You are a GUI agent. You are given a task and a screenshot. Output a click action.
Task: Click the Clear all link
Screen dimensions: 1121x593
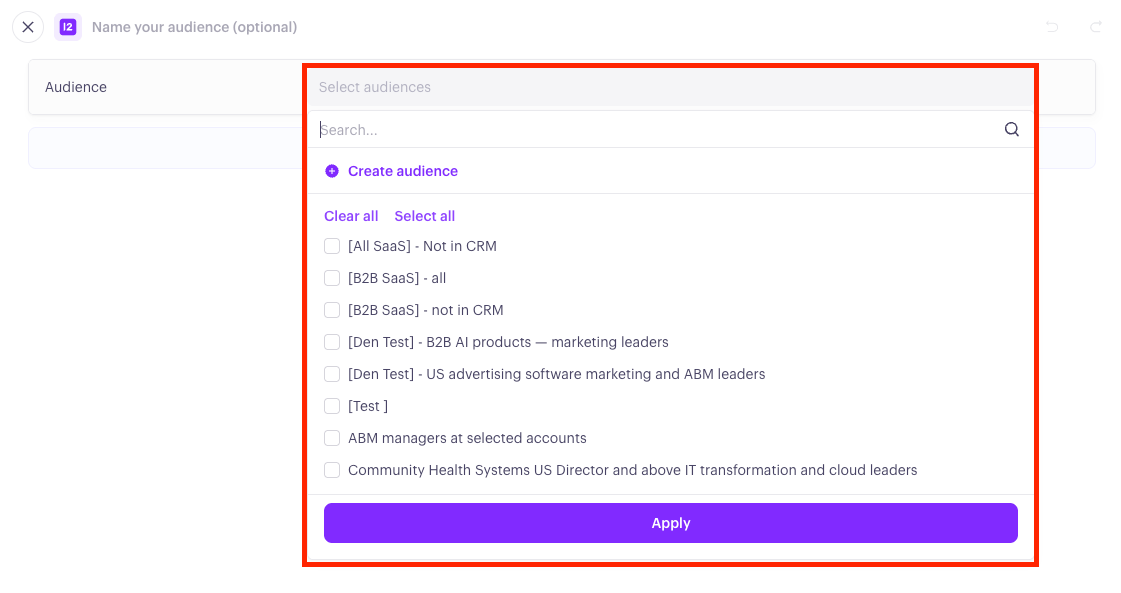click(x=351, y=216)
